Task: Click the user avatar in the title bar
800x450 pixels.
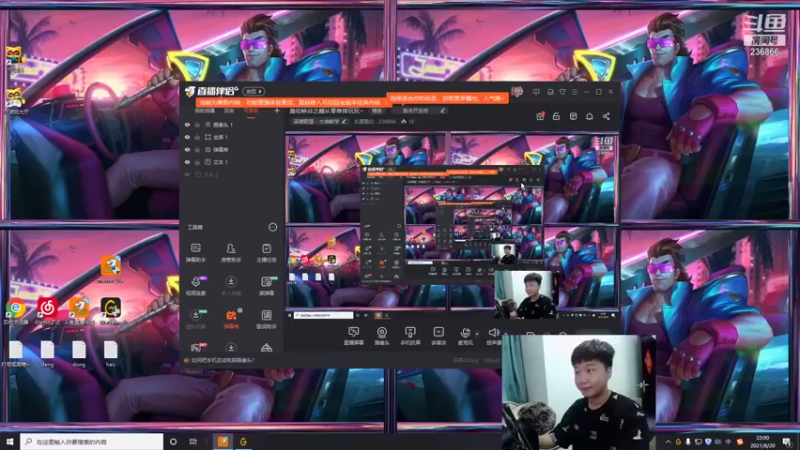Action: point(517,92)
